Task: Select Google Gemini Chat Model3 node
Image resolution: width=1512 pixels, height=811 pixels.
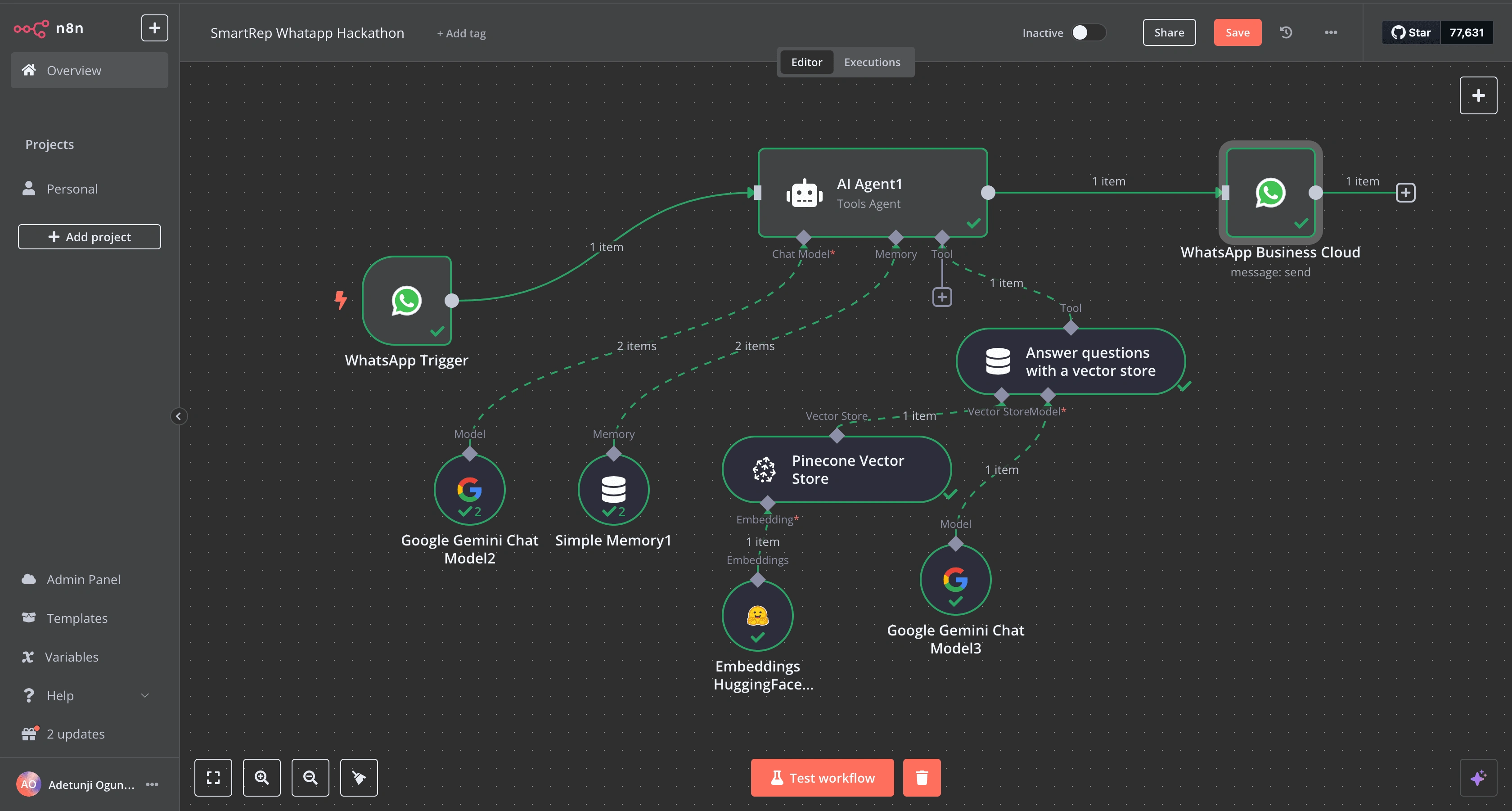Action: (x=955, y=579)
